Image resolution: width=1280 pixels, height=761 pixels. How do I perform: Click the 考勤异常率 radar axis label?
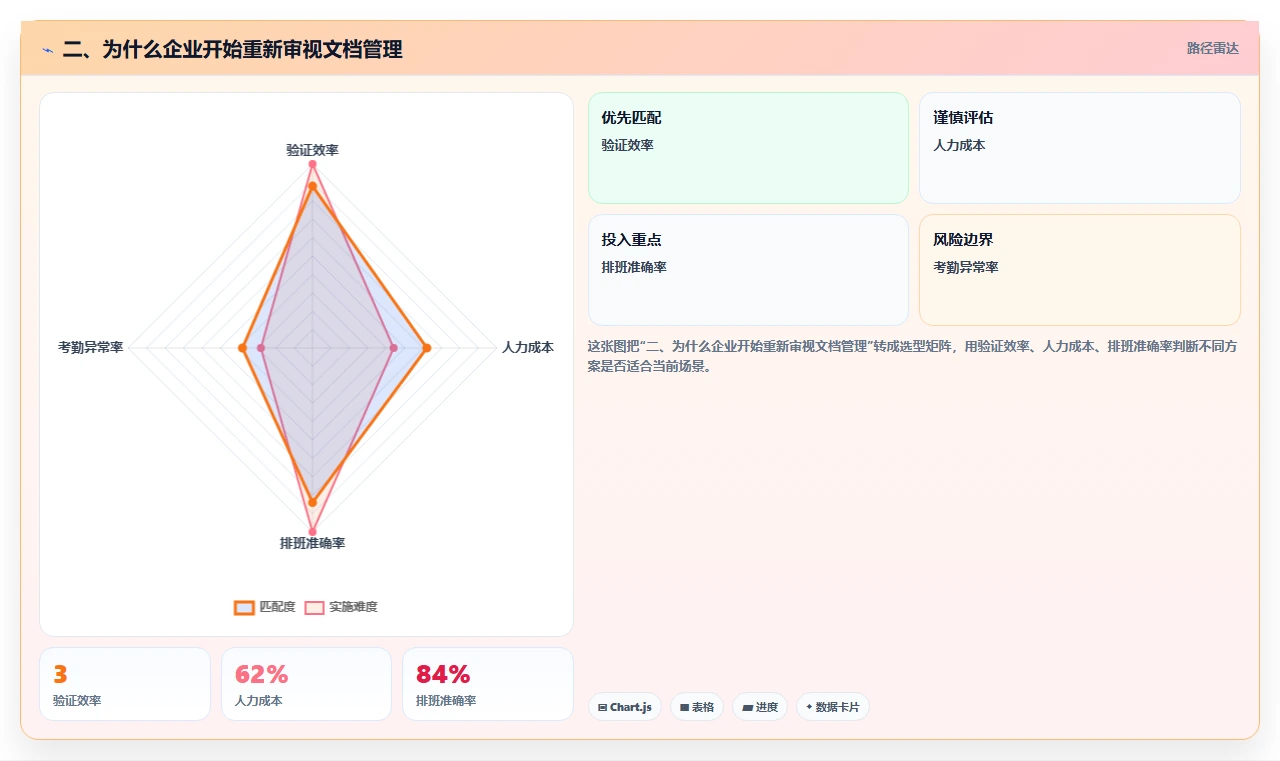(x=91, y=348)
